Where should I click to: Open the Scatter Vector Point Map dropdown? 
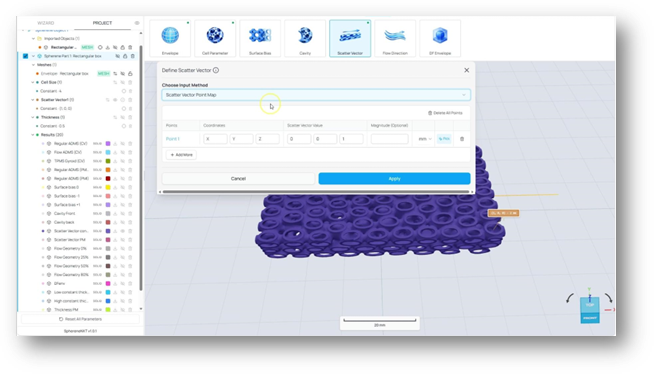[316, 95]
